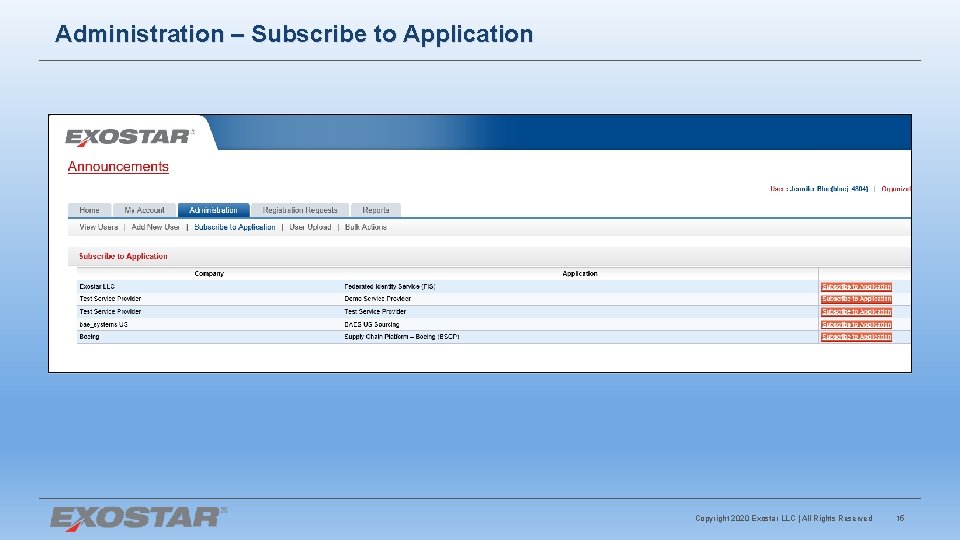Click the Subscribe to Application section heading
960x540 pixels.
coord(123,256)
